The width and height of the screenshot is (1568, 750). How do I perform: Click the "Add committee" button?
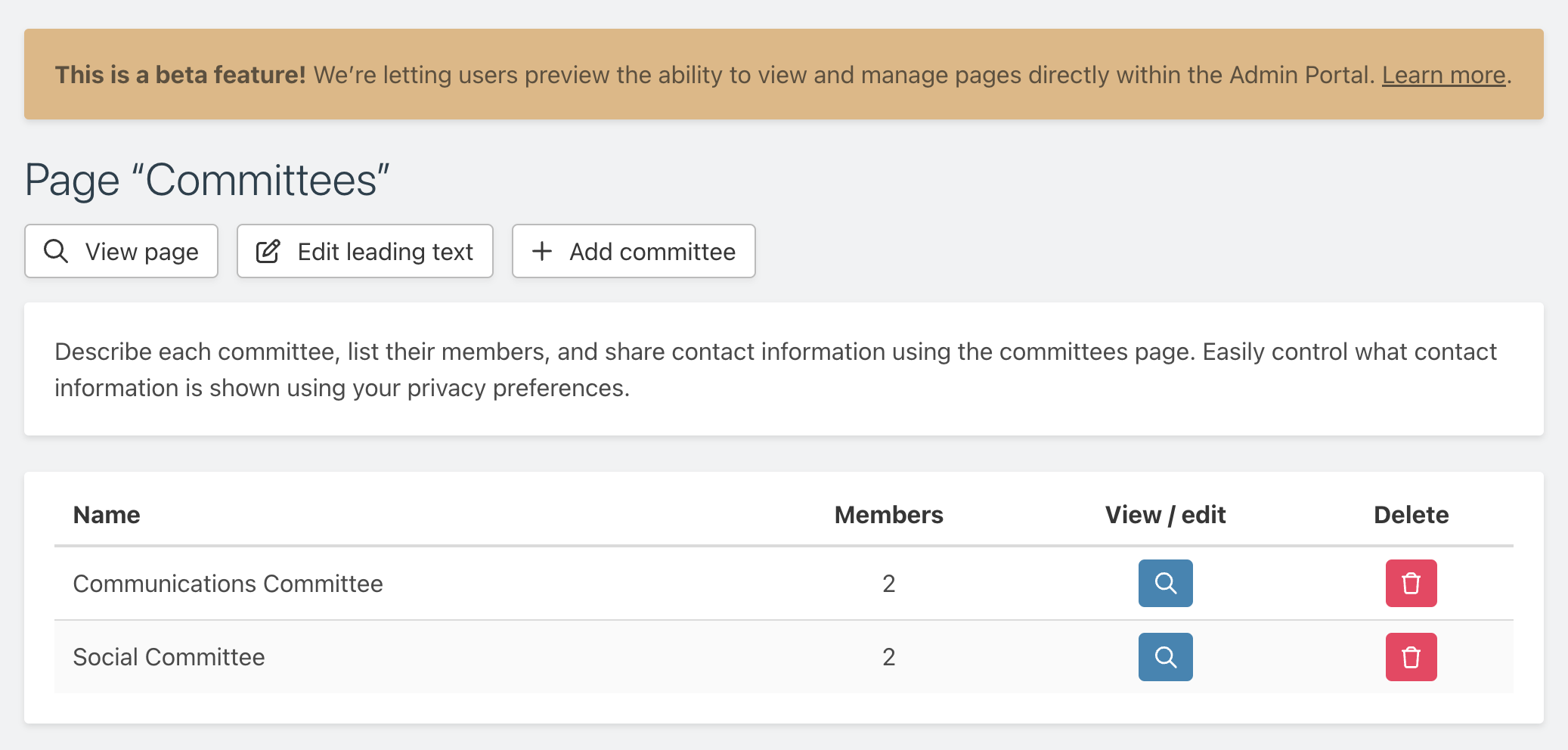[633, 251]
